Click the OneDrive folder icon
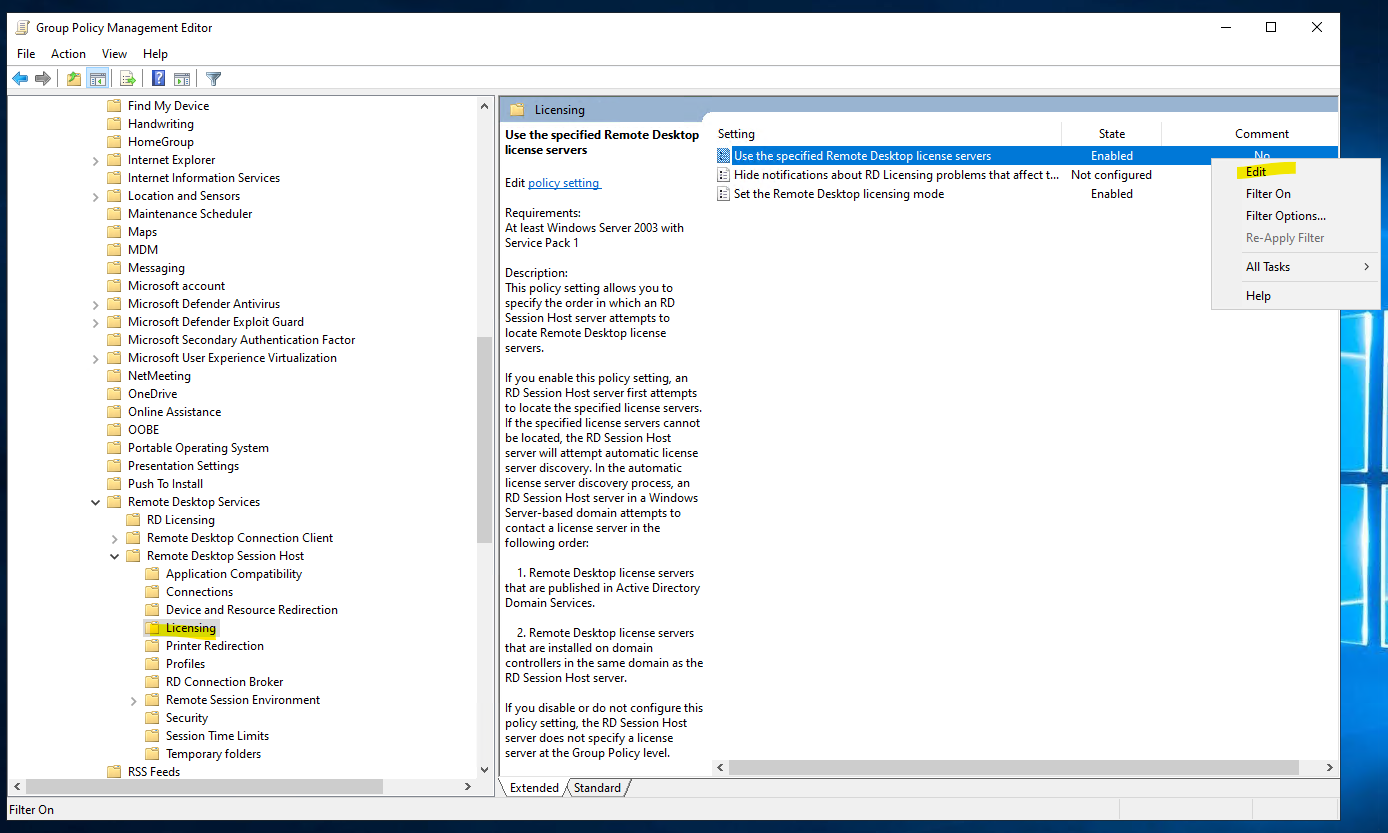Screen dimensions: 1388x833 point(114,394)
